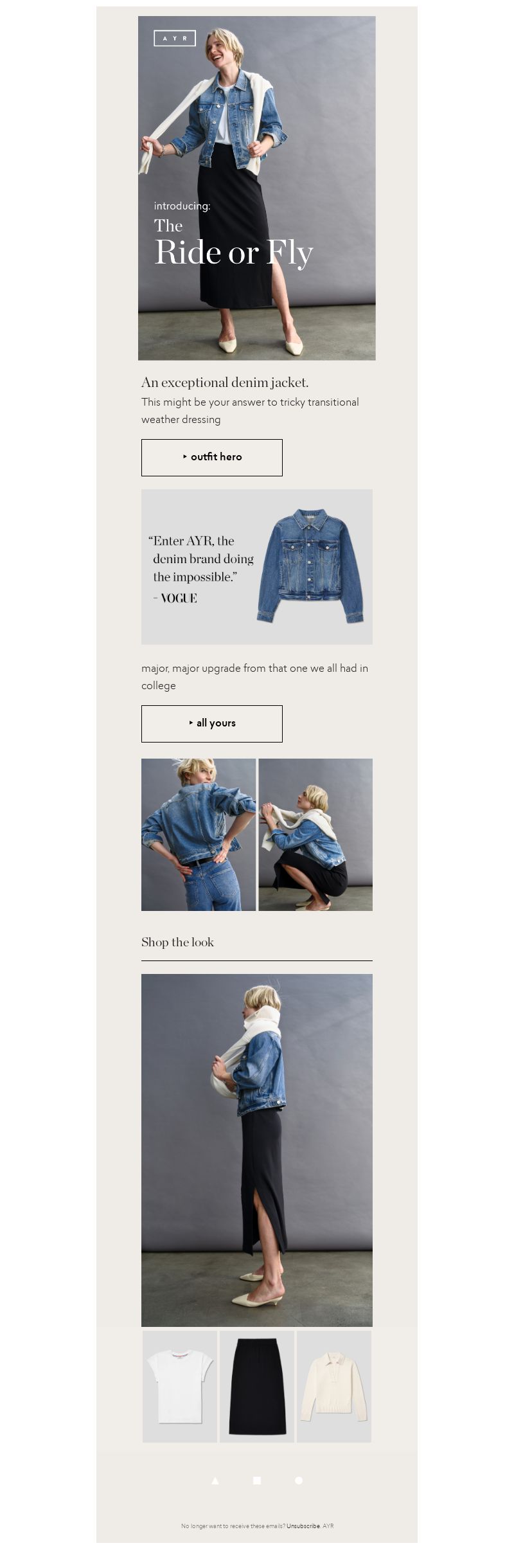
Task: Open the Ride or Fly hero image
Action: click(x=257, y=188)
